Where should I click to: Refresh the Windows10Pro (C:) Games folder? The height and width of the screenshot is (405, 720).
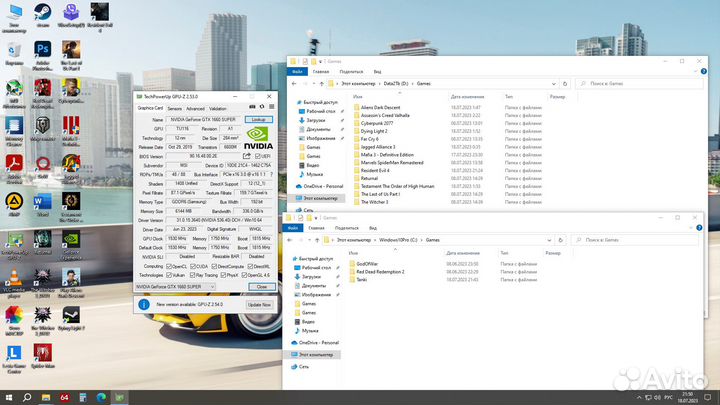coord(560,240)
